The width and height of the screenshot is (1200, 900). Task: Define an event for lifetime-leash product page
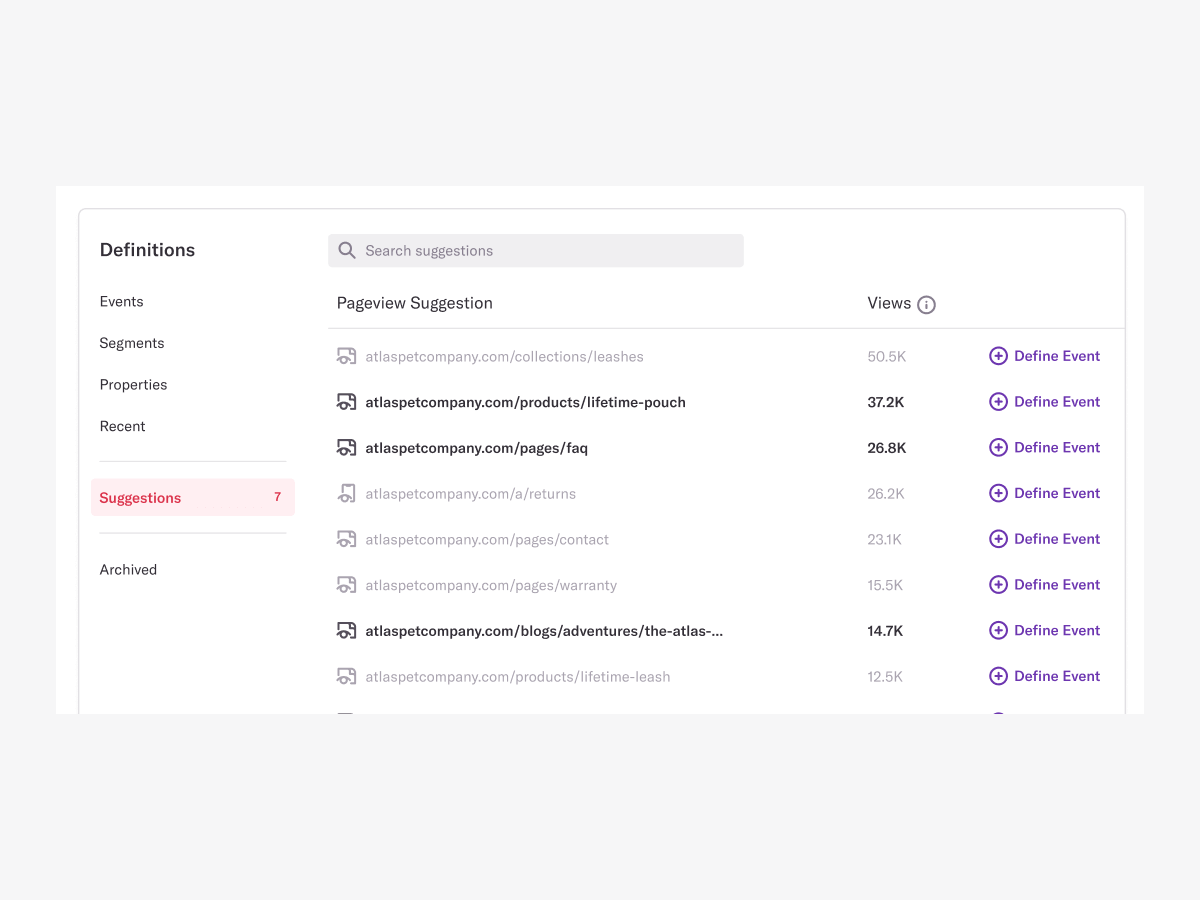pos(1056,676)
